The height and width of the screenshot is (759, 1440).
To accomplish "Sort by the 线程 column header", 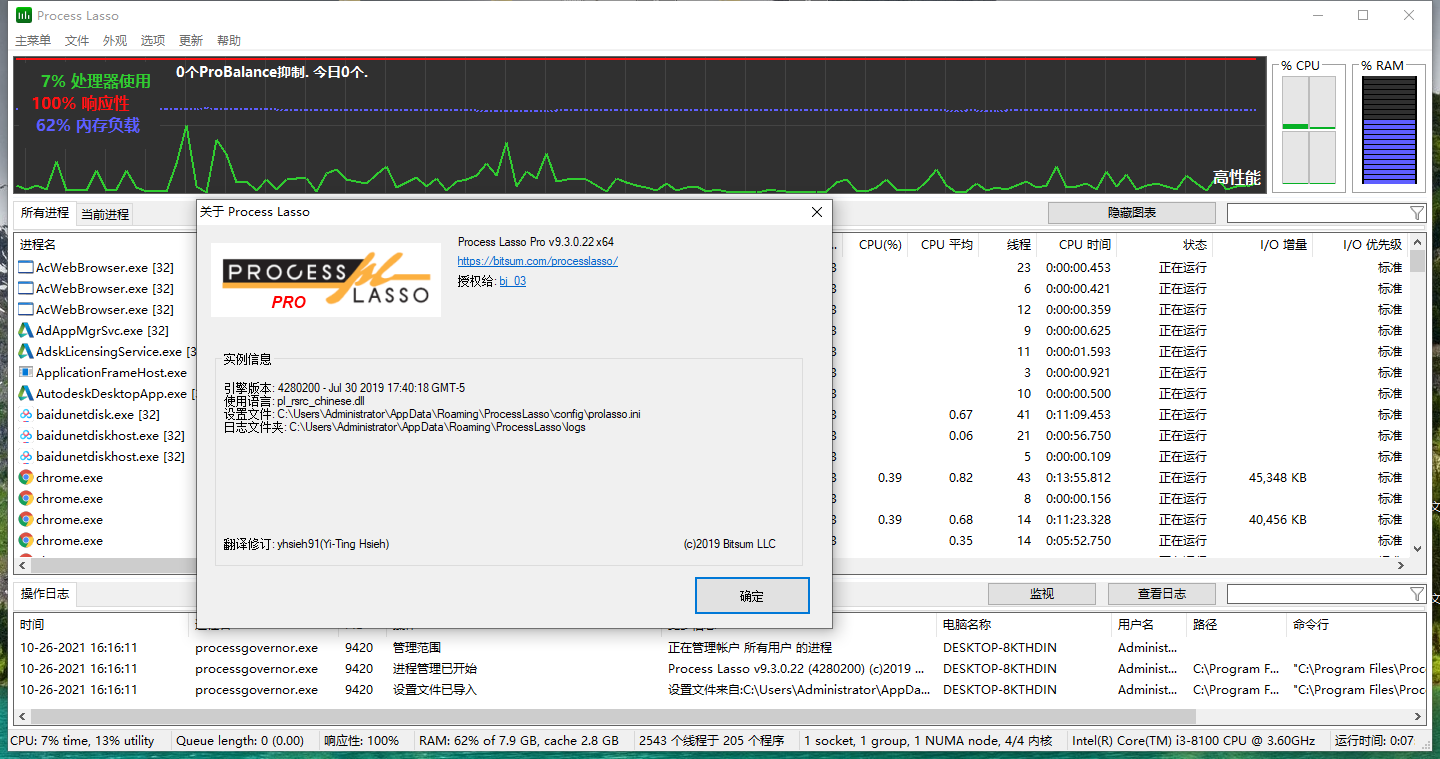I will tap(1008, 244).
